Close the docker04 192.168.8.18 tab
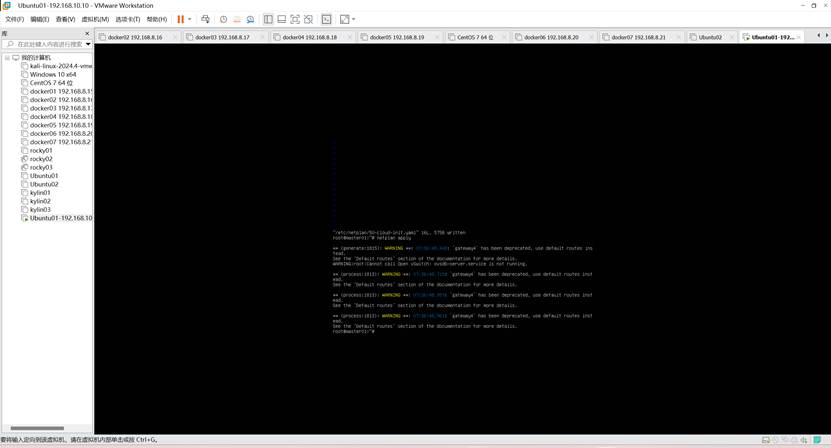Screen dimensions: 831x448 point(349,37)
